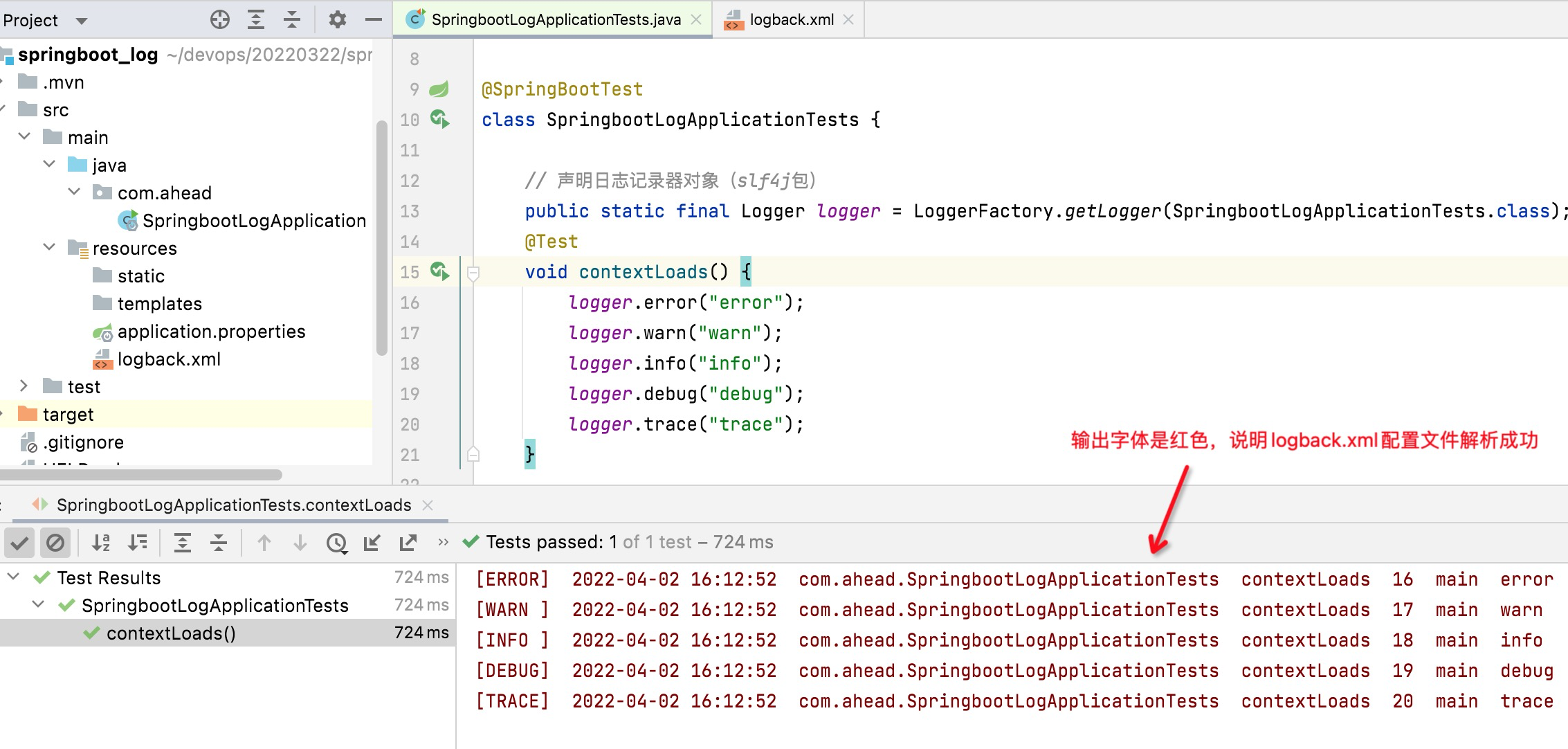Click the import test results icon
Viewport: 1568px width, 749px height.
coord(372,543)
